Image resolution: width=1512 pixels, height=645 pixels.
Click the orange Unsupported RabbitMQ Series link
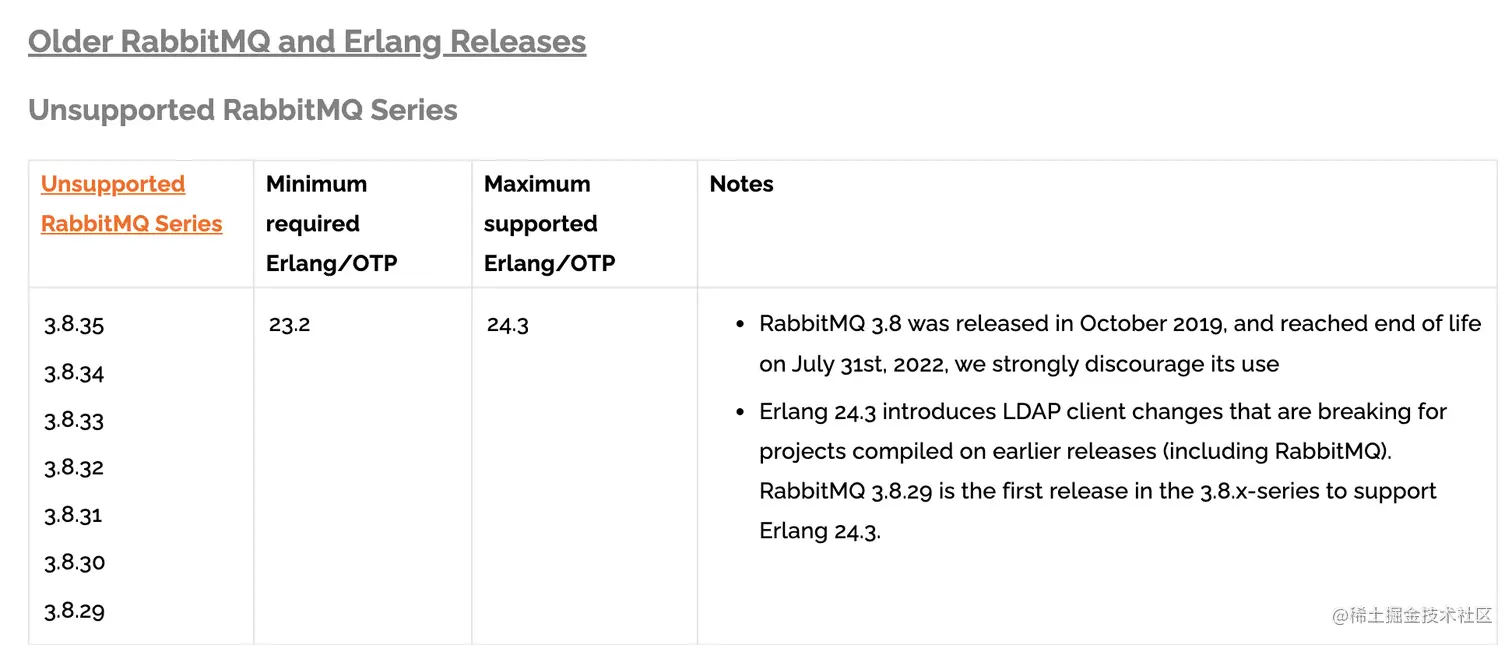131,204
